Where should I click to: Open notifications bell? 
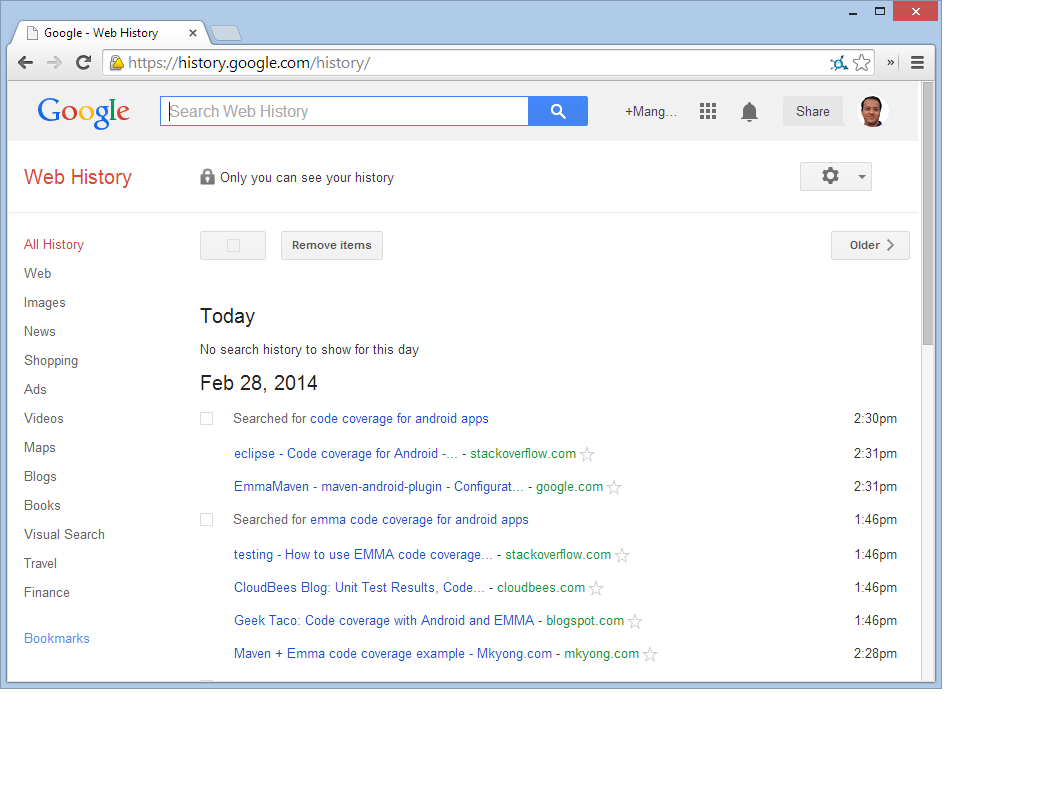[x=749, y=112]
